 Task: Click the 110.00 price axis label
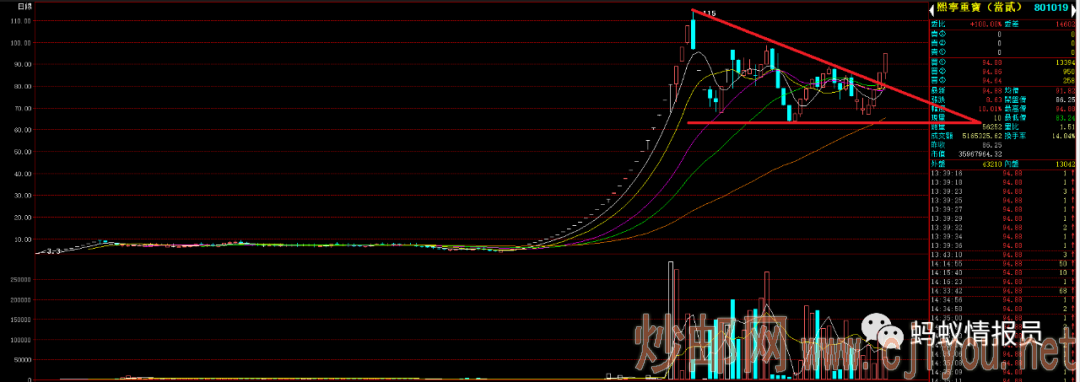[22, 21]
